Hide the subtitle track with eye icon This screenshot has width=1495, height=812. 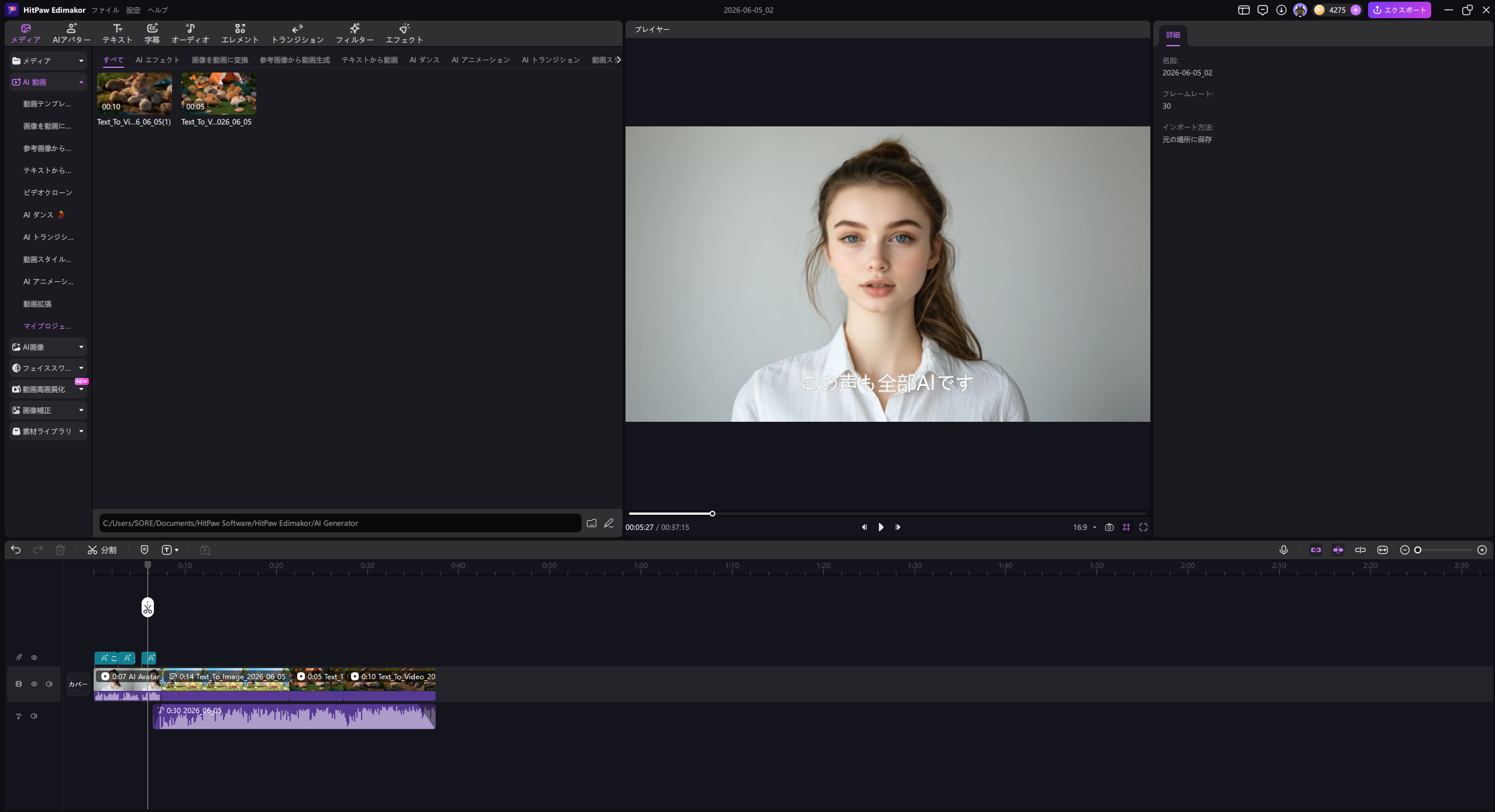point(35,658)
